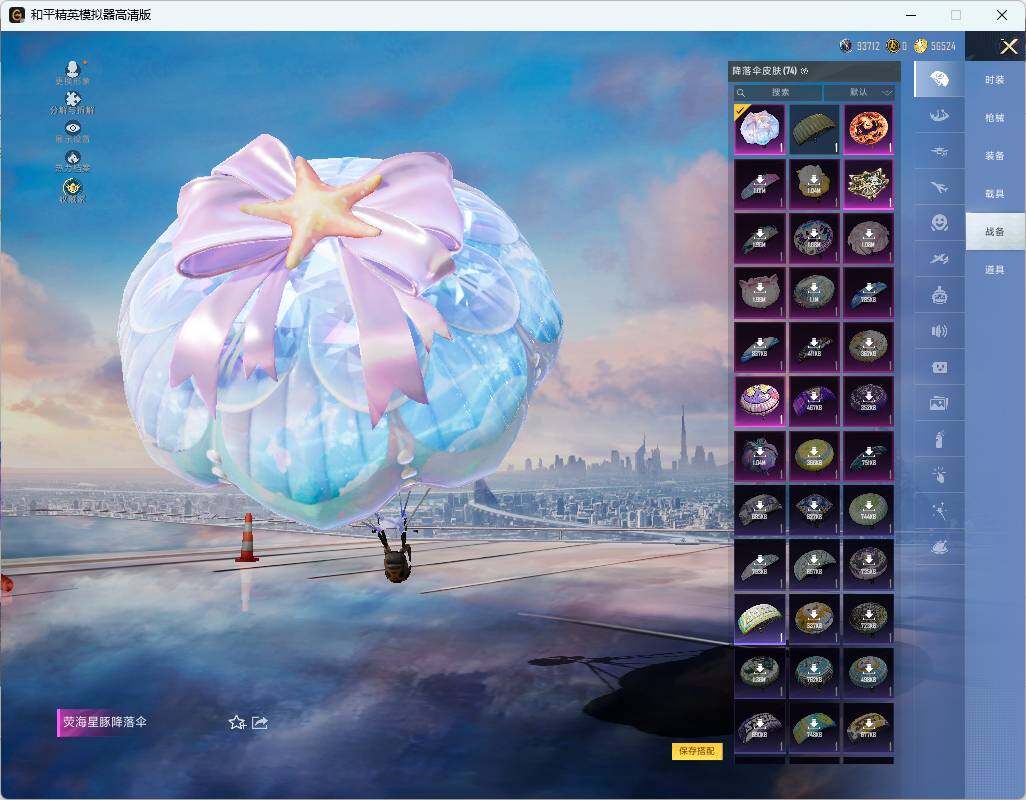Select the gold star-shaped parachute thumbnail
Image resolution: width=1026 pixels, height=800 pixels.
pyautogui.click(x=868, y=184)
